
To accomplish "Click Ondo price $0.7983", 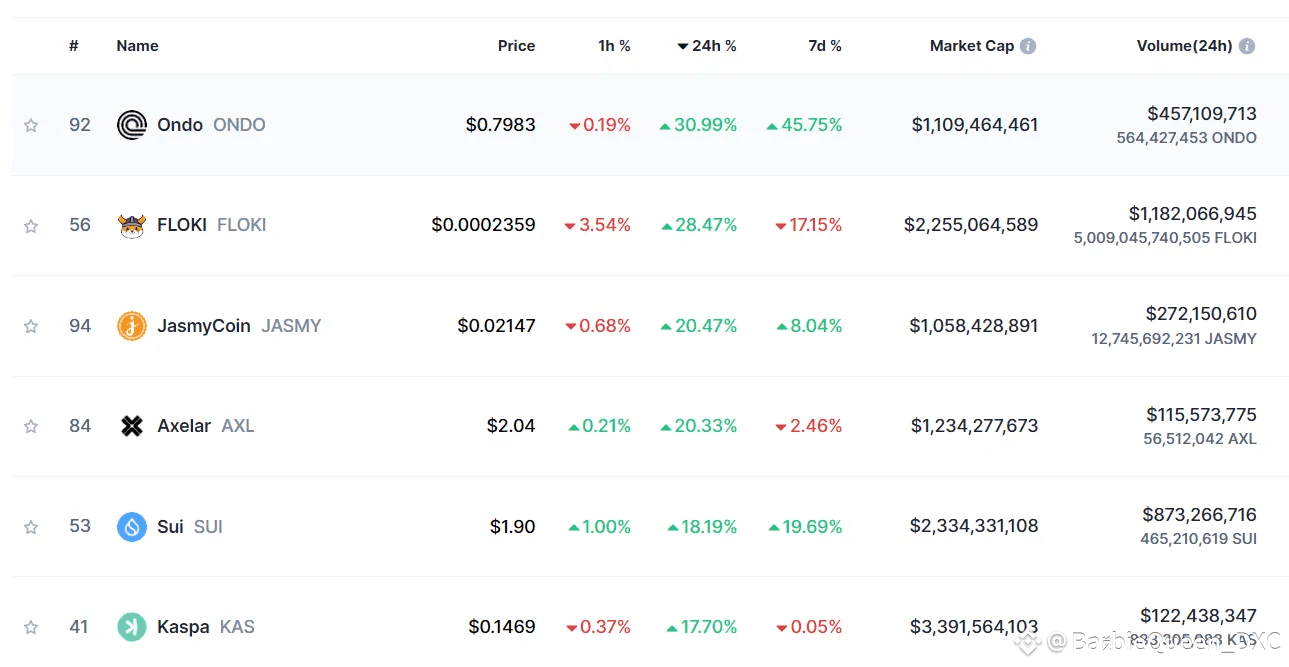I will 500,125.
